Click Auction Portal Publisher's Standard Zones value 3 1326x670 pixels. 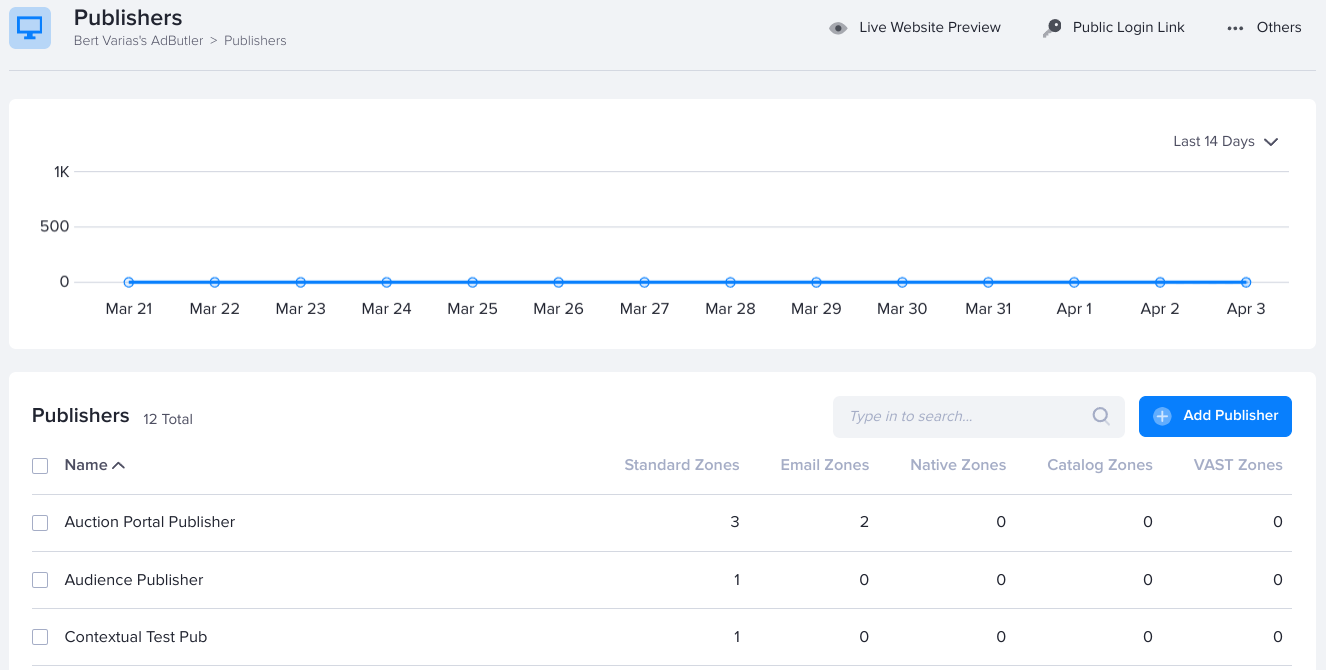735,522
